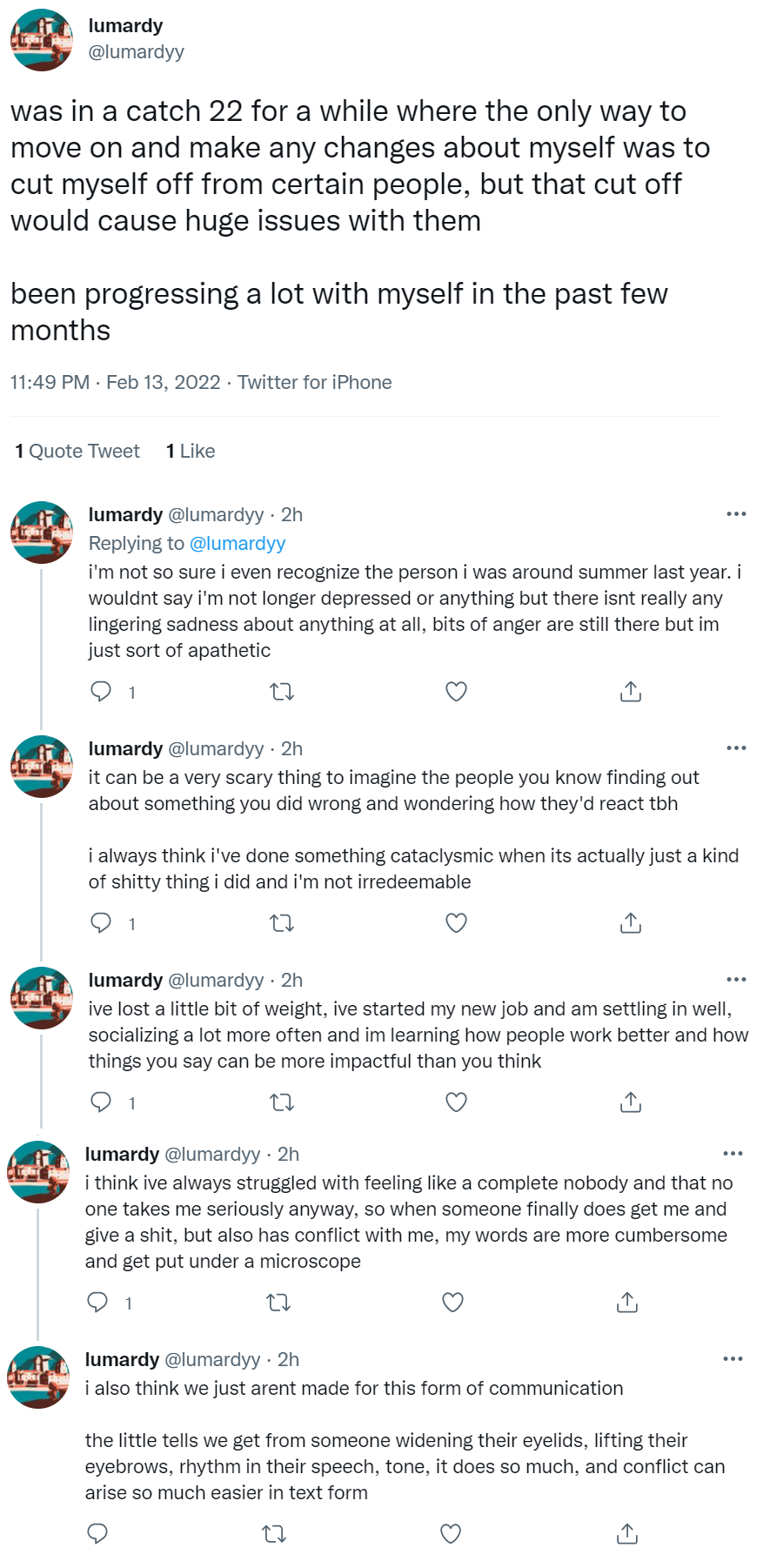View the 1 Quote Tweet list

(77, 451)
